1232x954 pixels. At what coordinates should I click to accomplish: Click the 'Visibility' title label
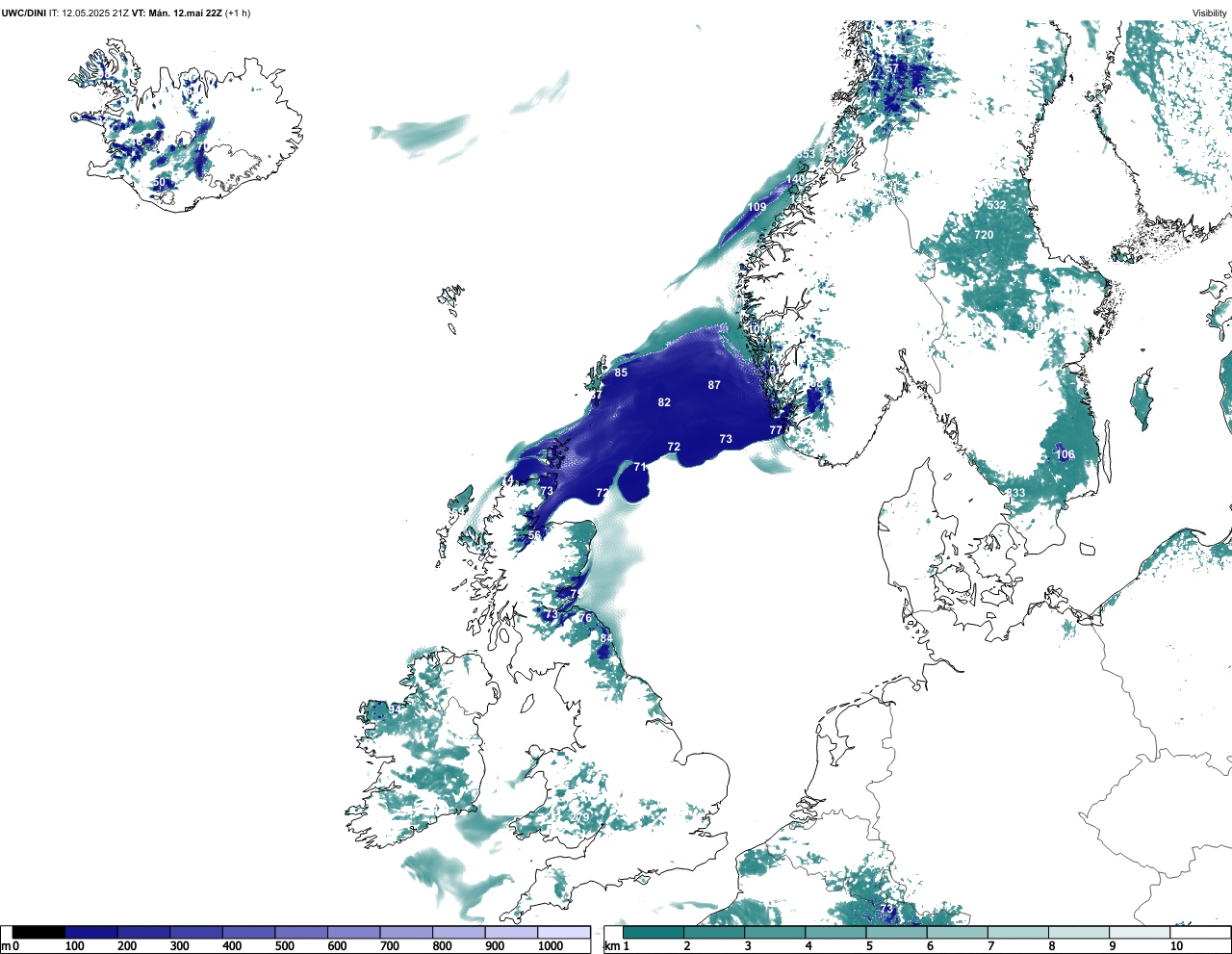click(1210, 13)
